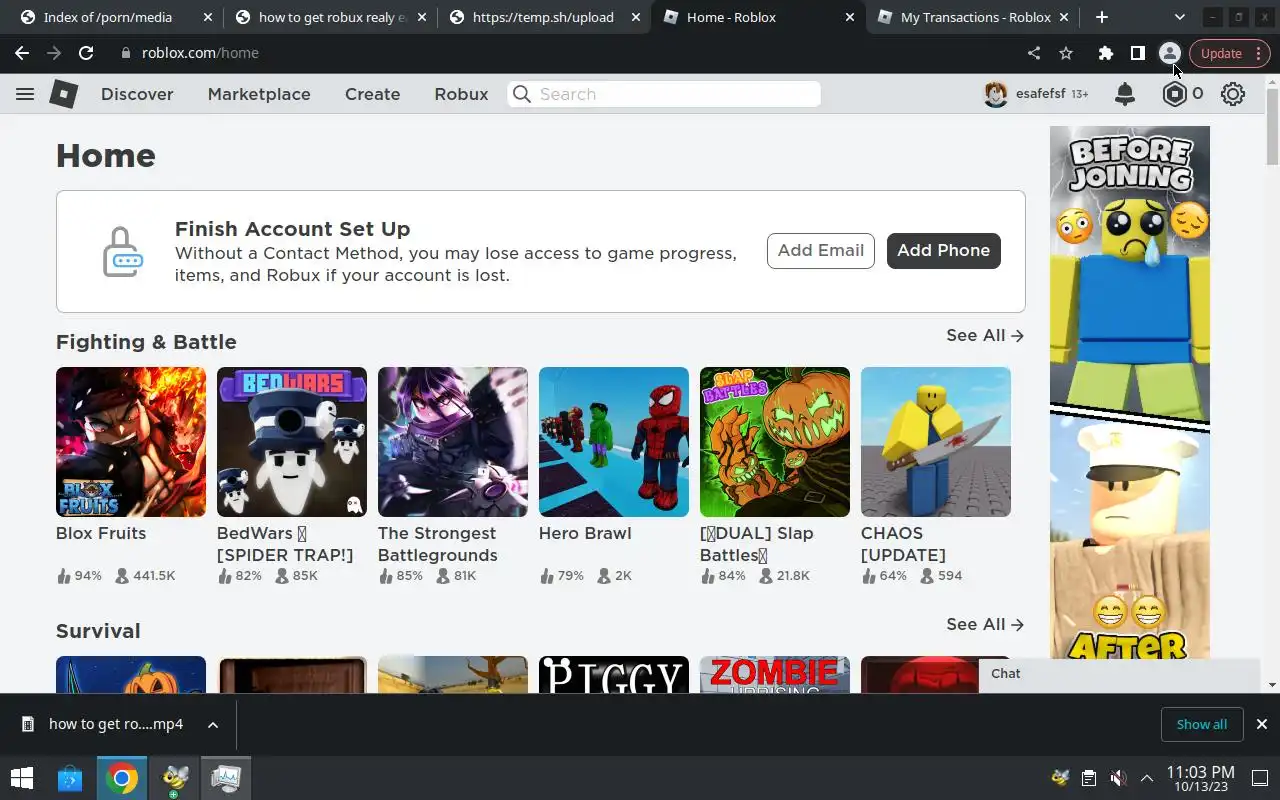Image resolution: width=1280 pixels, height=800 pixels.
Task: Go back with the browser back arrow
Action: pos(22,53)
